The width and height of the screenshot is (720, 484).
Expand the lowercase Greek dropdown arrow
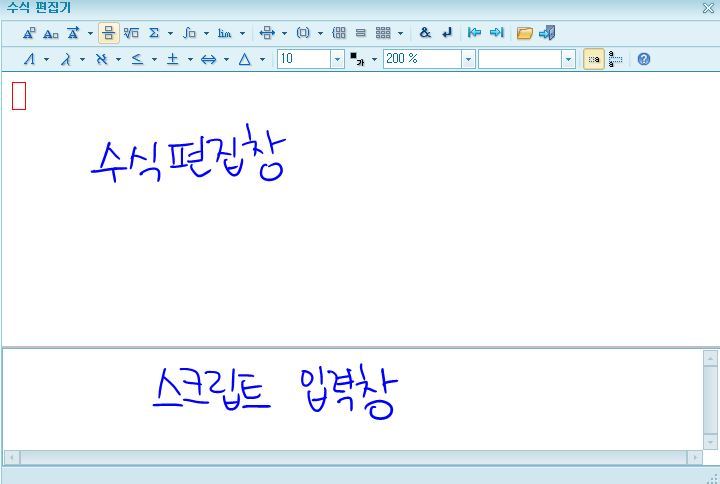82,59
